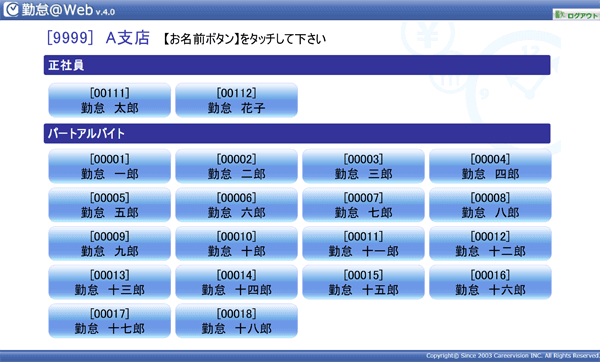Click the ログアウト logout button
Viewport: 600px width, 362px height.
coord(576,15)
